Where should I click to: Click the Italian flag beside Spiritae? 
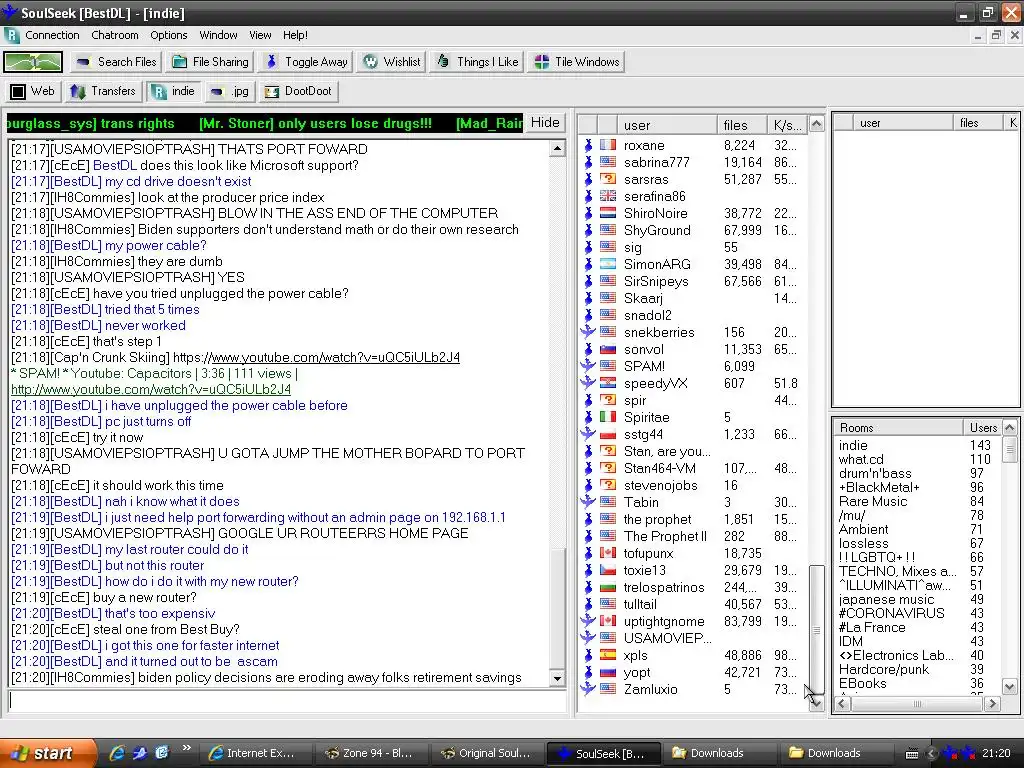[608, 417]
